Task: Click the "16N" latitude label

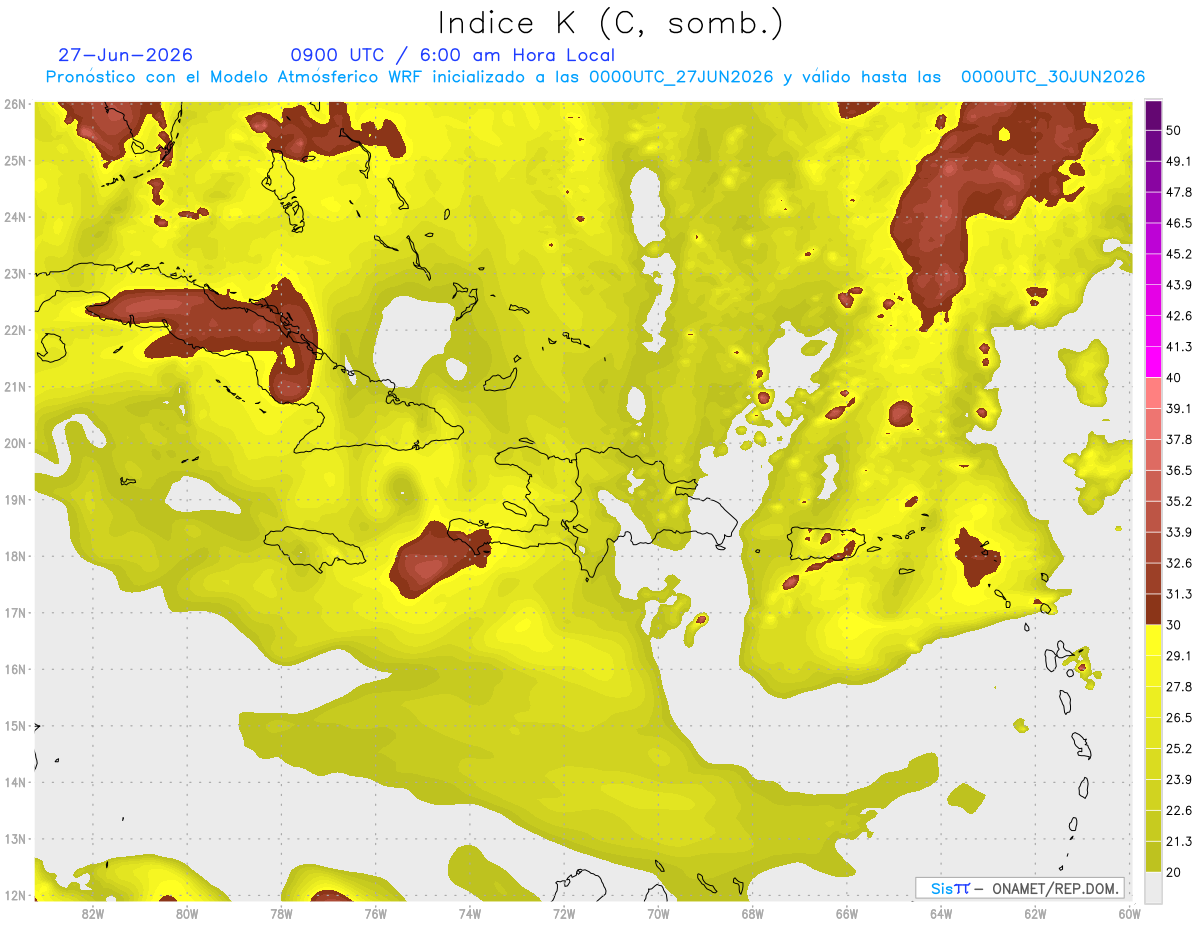Action: pos(15,669)
